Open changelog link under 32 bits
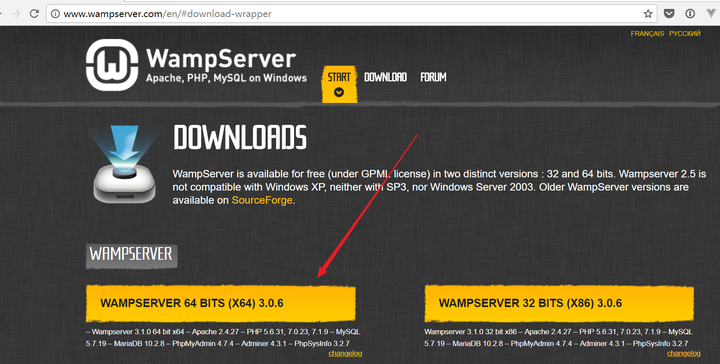Screen dimensions: 720x364 click(x=684, y=353)
